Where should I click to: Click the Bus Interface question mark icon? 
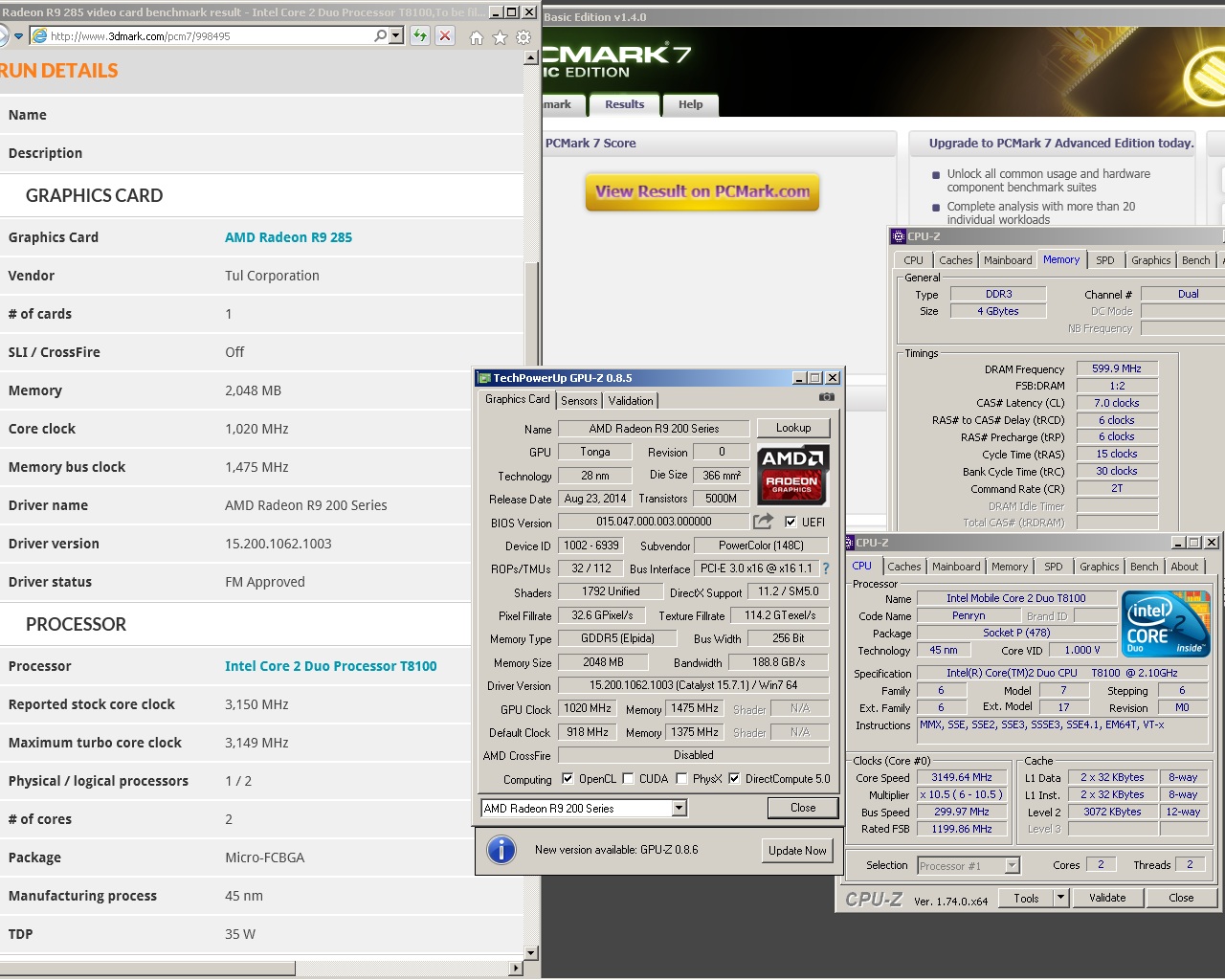click(x=826, y=568)
